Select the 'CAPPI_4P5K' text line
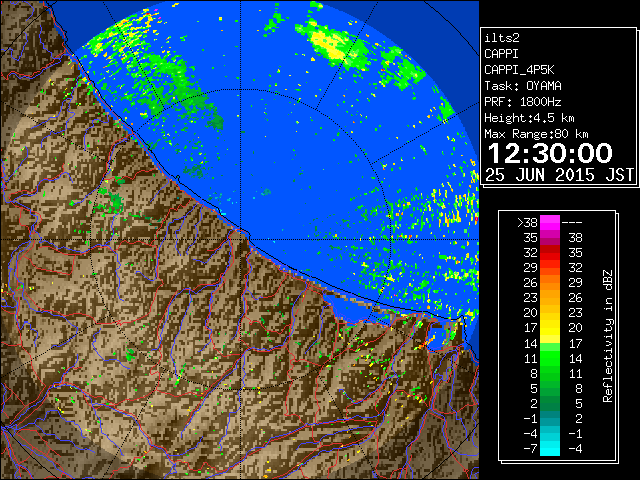This screenshot has height=480, width=640. (x=519, y=70)
